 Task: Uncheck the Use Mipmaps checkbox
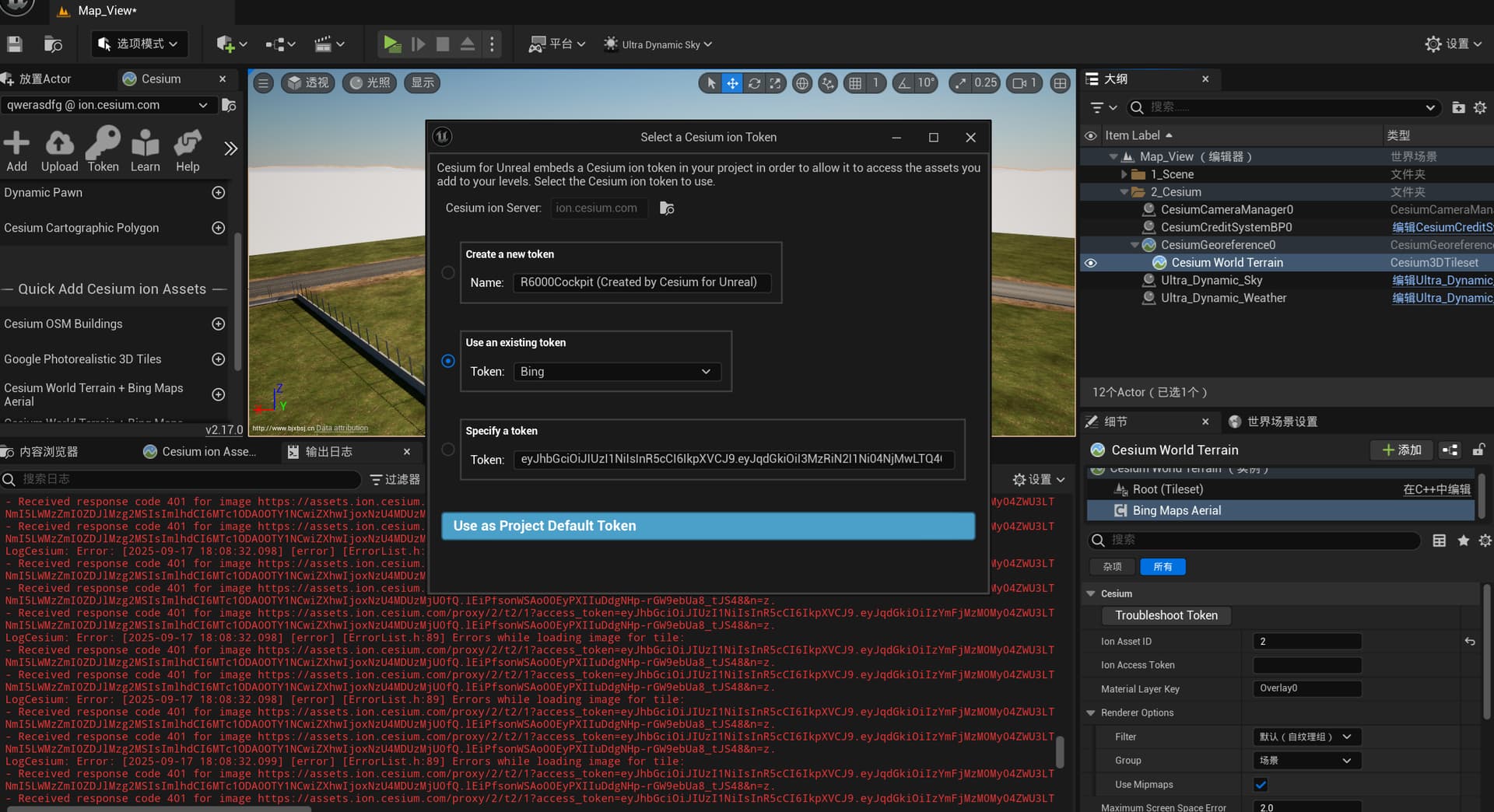[x=1261, y=785]
